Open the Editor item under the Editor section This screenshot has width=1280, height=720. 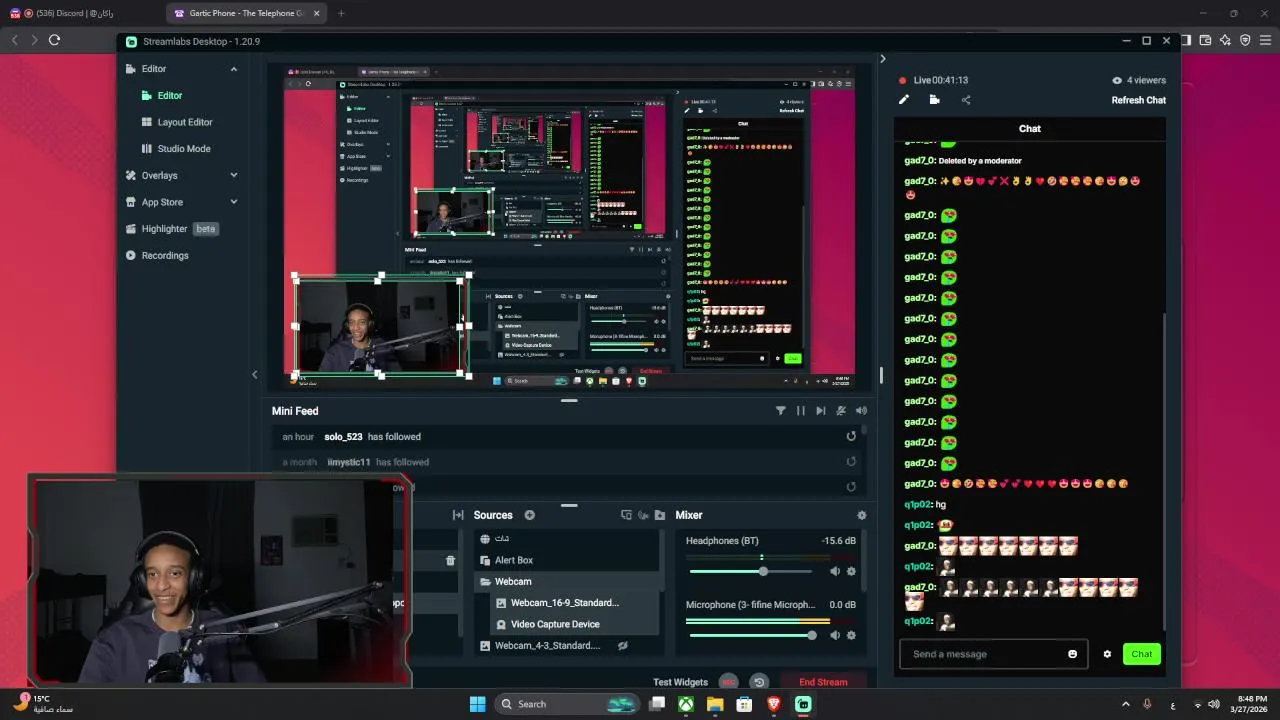(169, 95)
